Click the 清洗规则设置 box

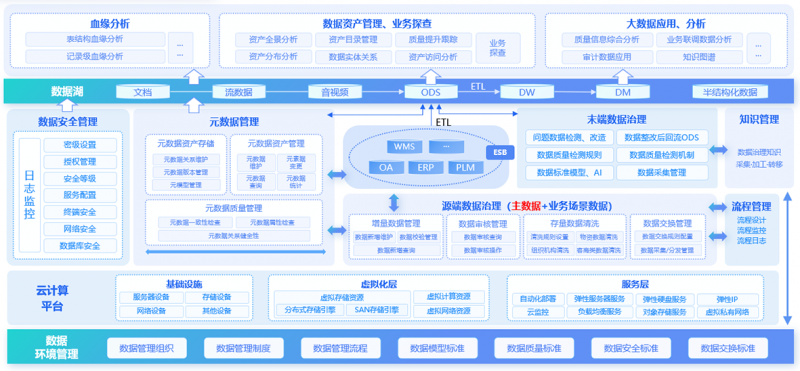coord(549,237)
